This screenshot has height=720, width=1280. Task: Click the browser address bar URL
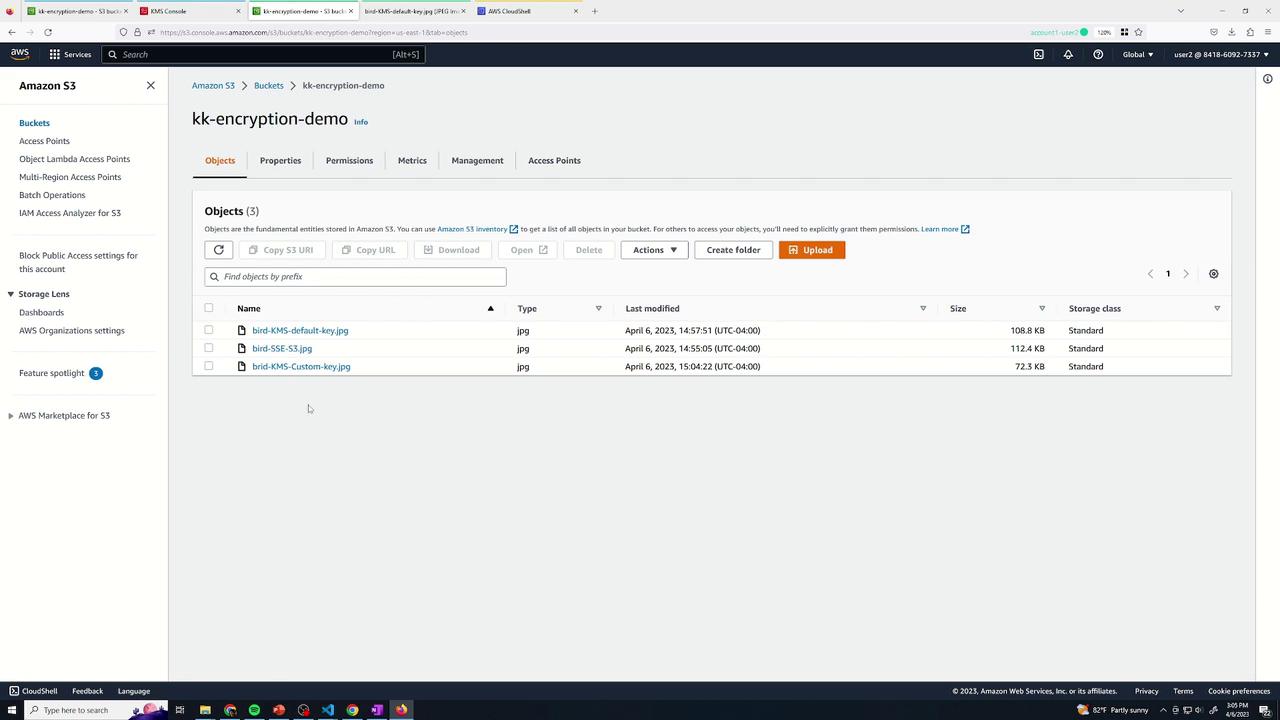pos(314,32)
